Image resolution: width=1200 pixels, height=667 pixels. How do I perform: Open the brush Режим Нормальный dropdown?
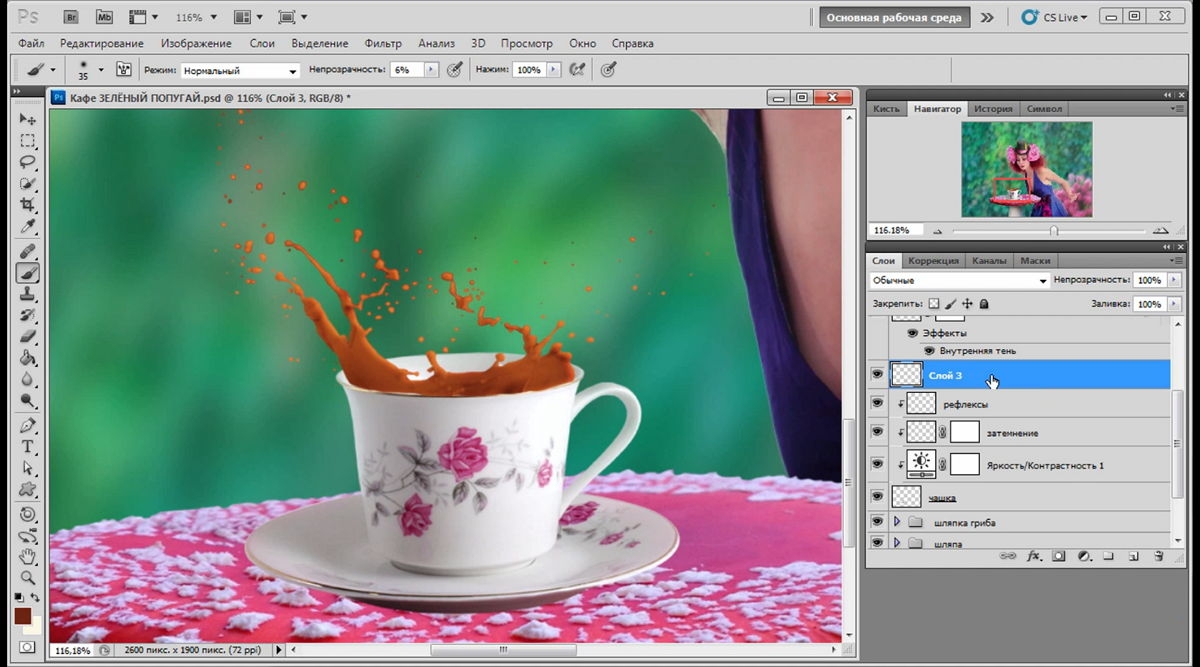pyautogui.click(x=240, y=71)
